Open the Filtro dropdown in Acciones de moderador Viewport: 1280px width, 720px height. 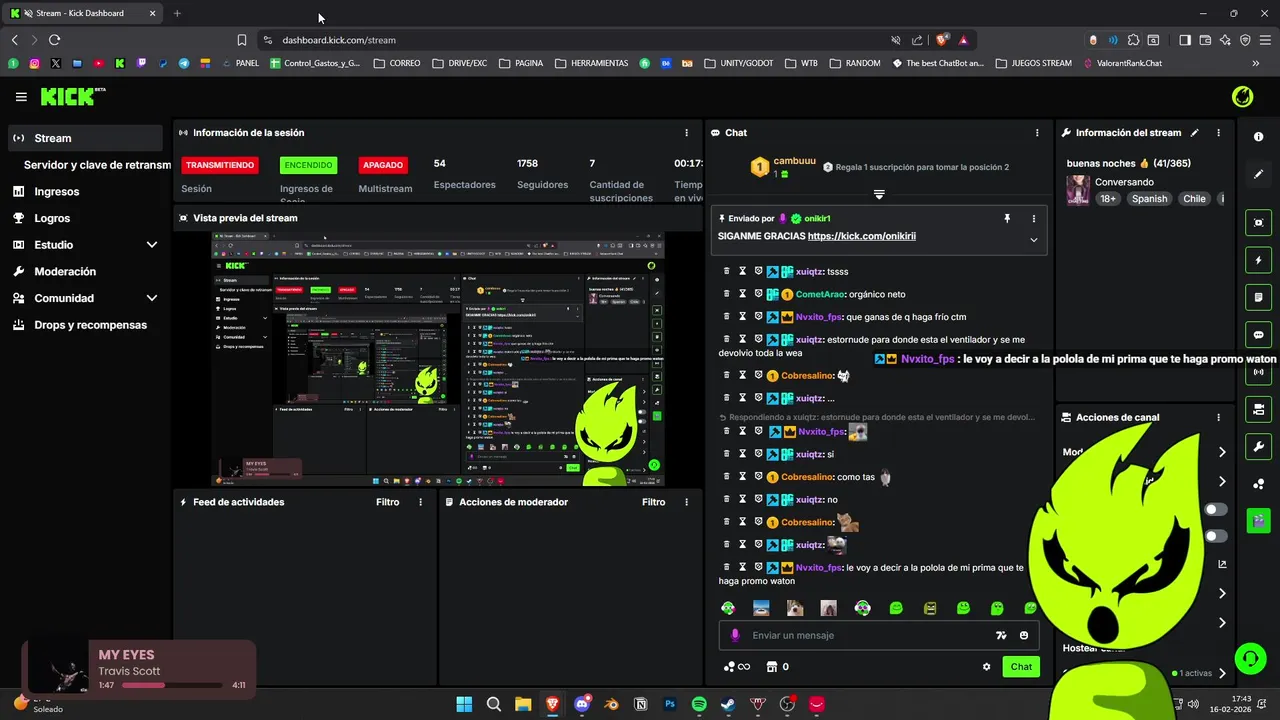tap(653, 502)
